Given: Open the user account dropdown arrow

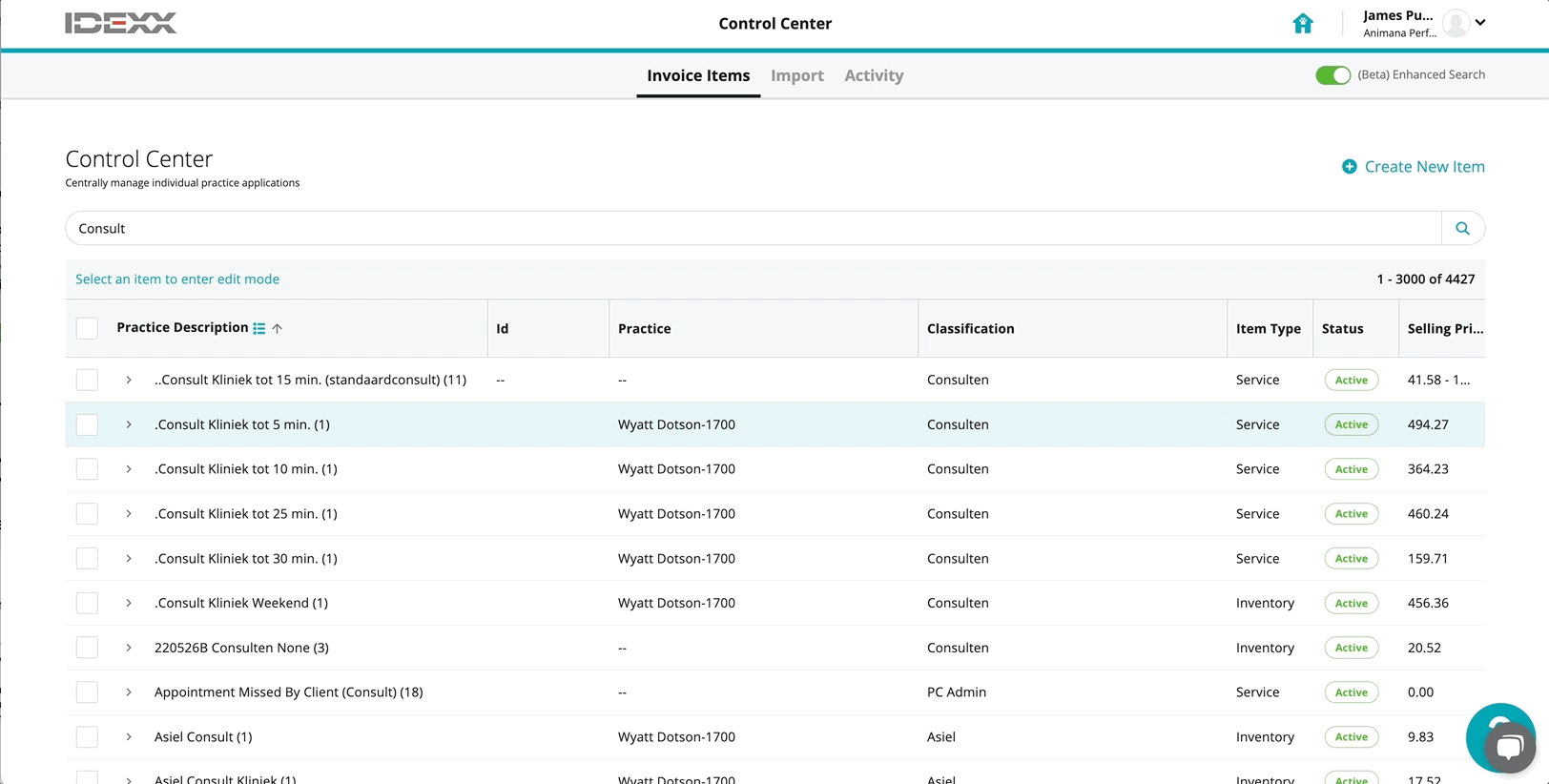Looking at the screenshot, I should click(x=1480, y=23).
